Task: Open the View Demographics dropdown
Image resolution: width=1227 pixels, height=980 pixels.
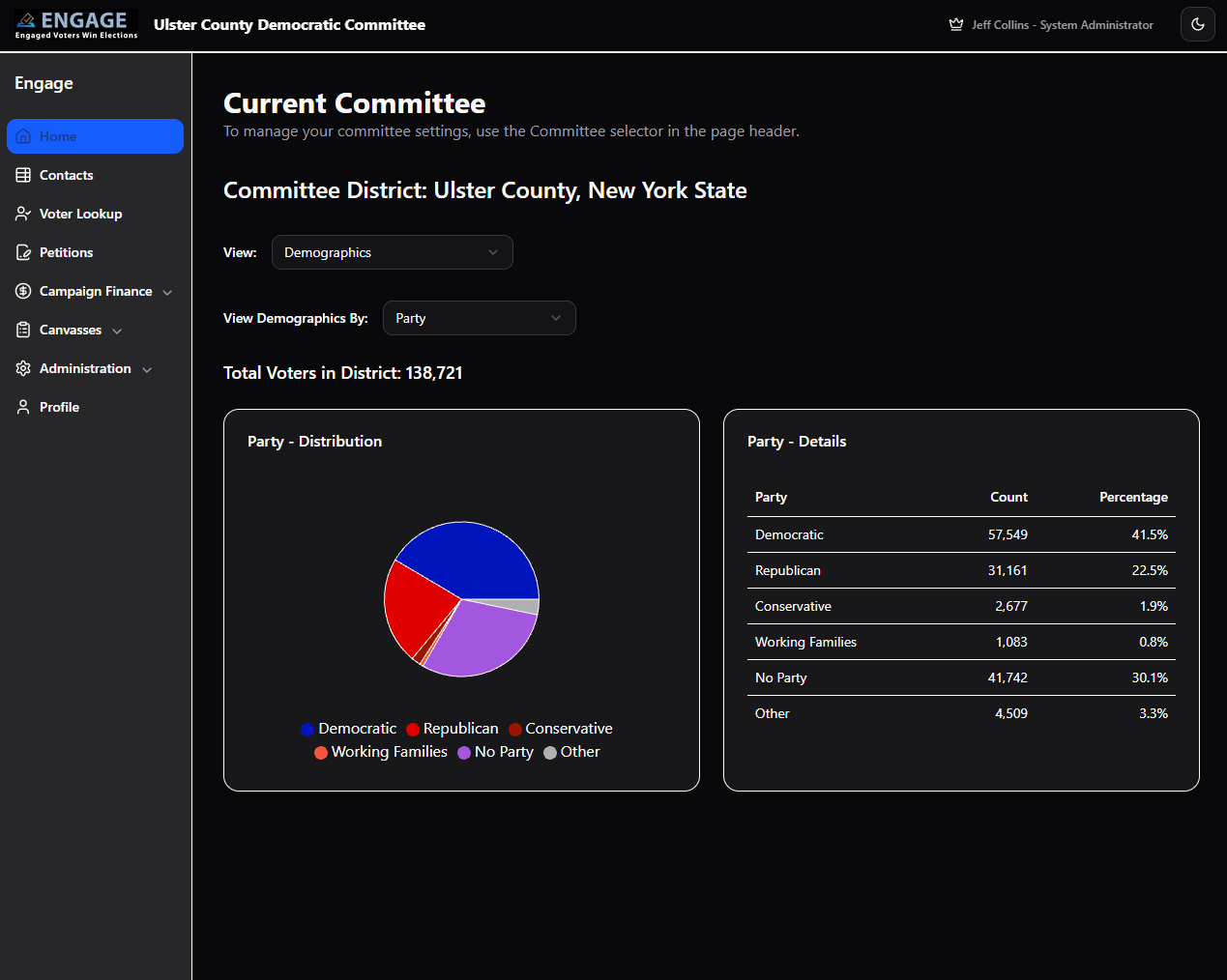Action: [393, 252]
